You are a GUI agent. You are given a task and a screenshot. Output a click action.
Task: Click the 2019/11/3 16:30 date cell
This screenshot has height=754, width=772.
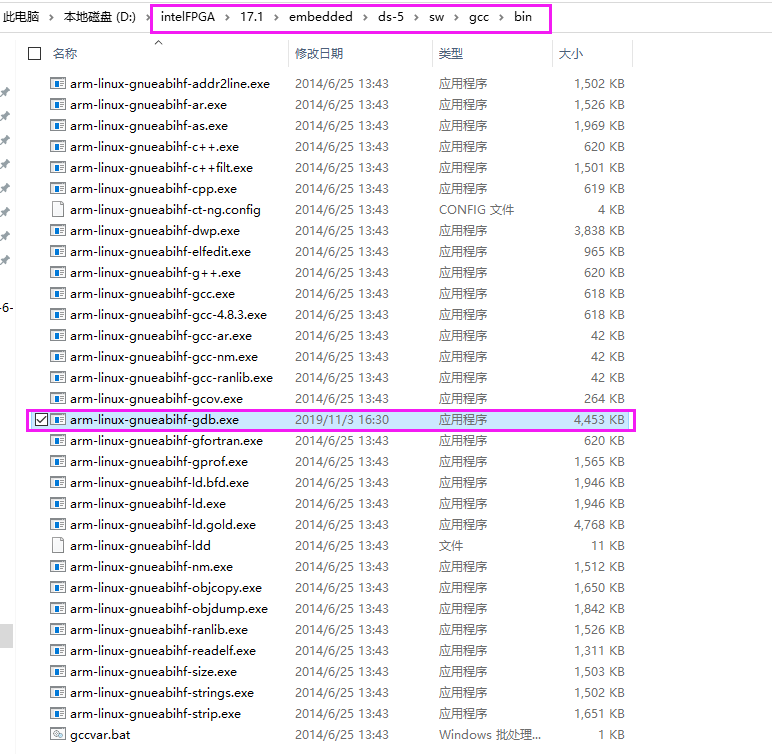coord(342,420)
